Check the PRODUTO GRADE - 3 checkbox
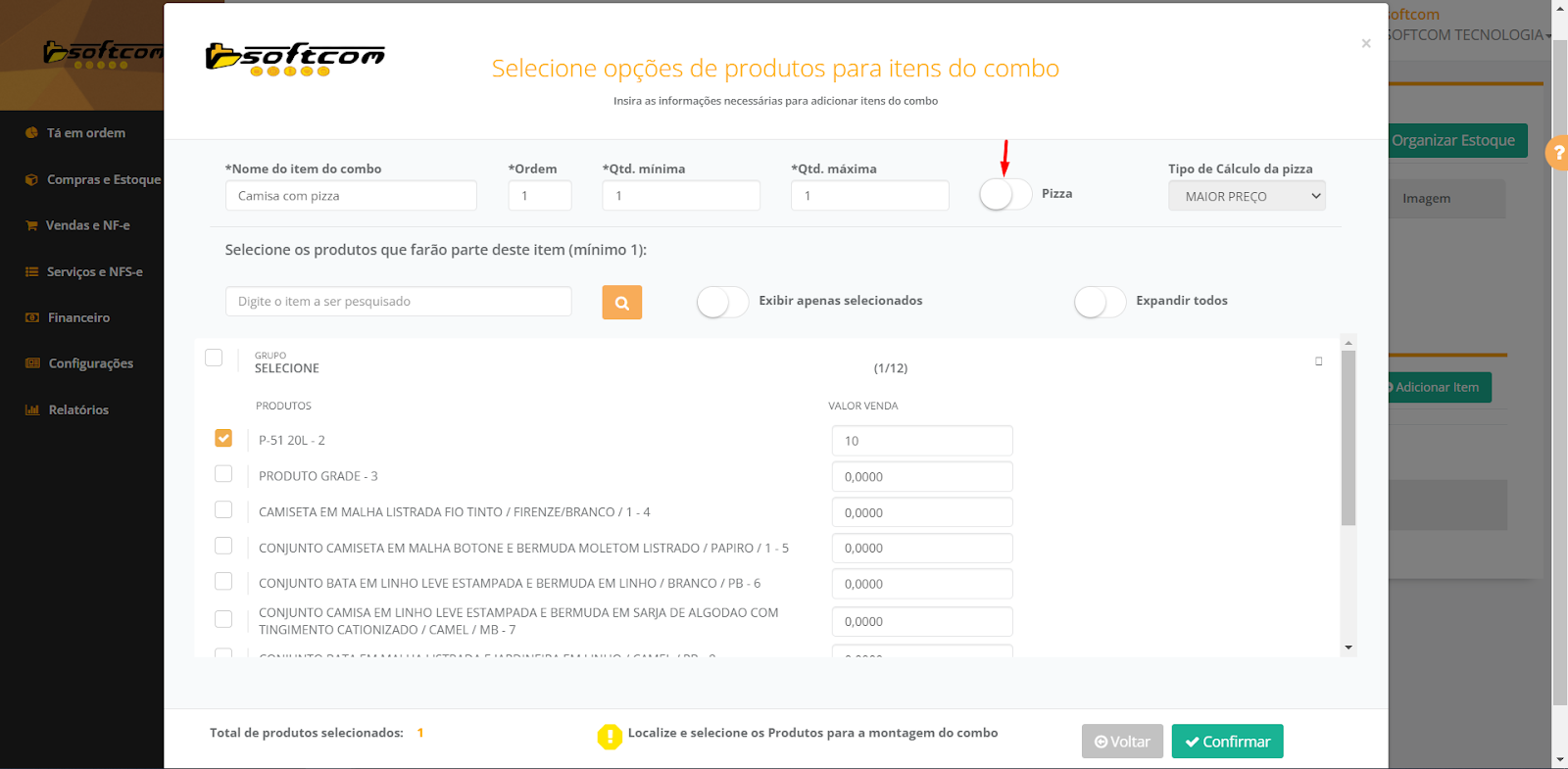Screen dimensions: 1568x769 pyautogui.click(x=223, y=474)
